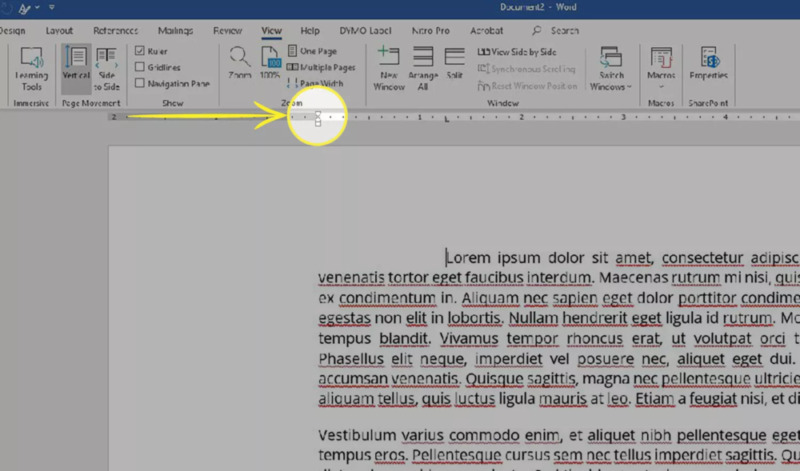Click the word 'egestas' in the document
The height and width of the screenshot is (471, 800).
[x=344, y=318]
